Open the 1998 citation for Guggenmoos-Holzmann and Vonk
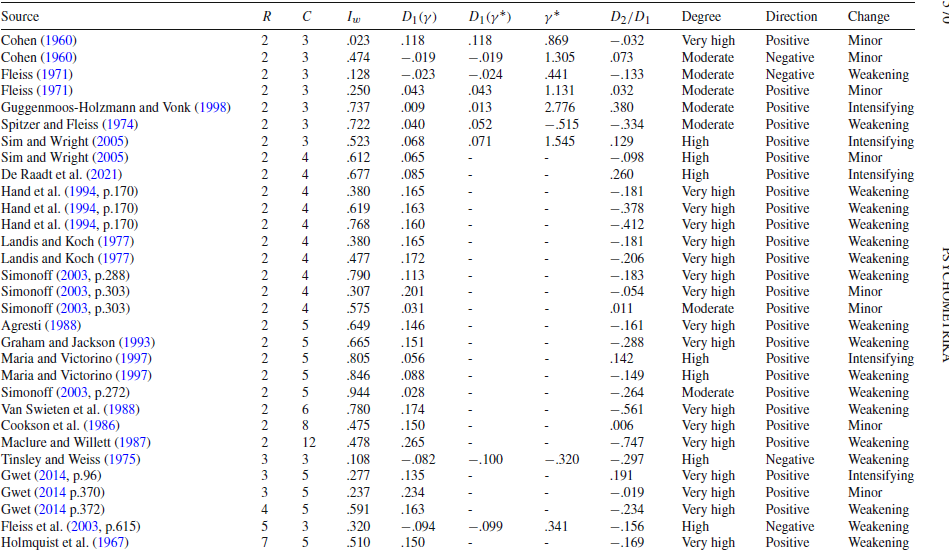 tap(212, 108)
